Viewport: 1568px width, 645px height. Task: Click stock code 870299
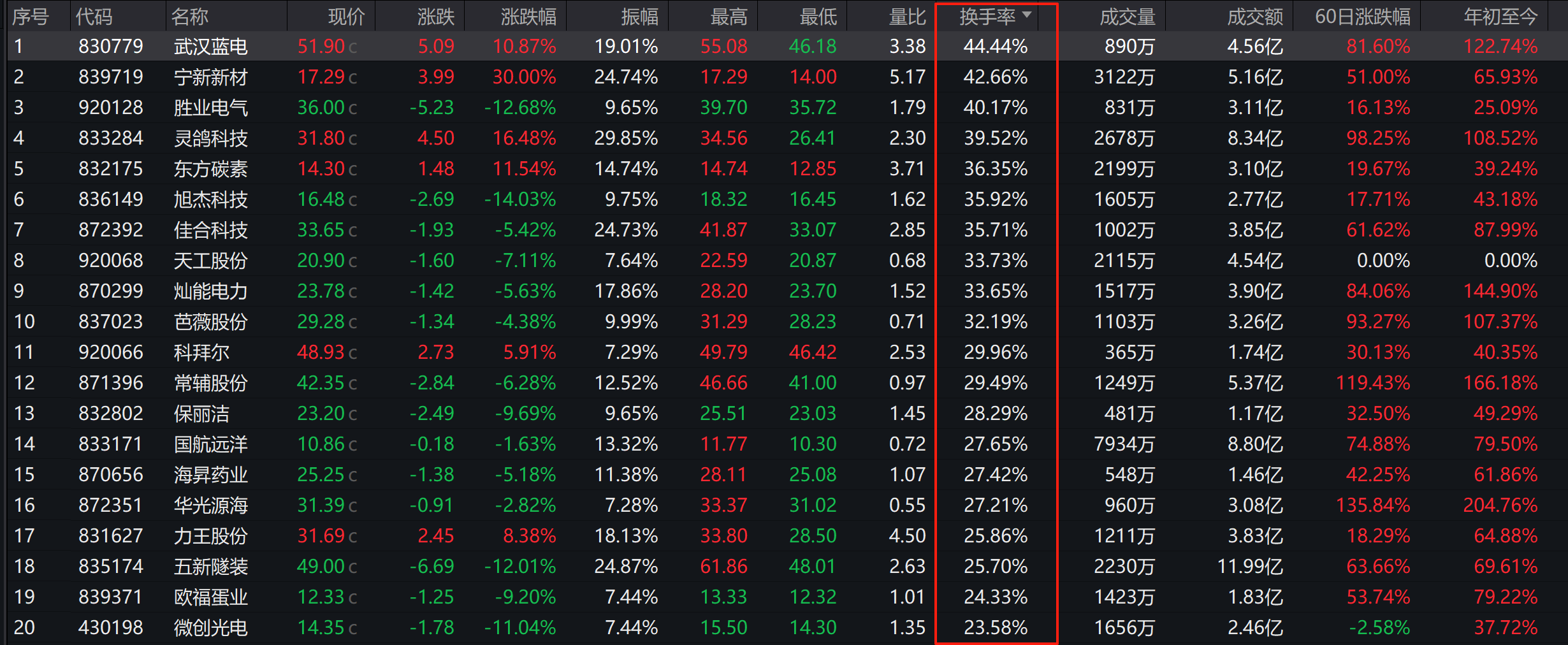coord(111,291)
